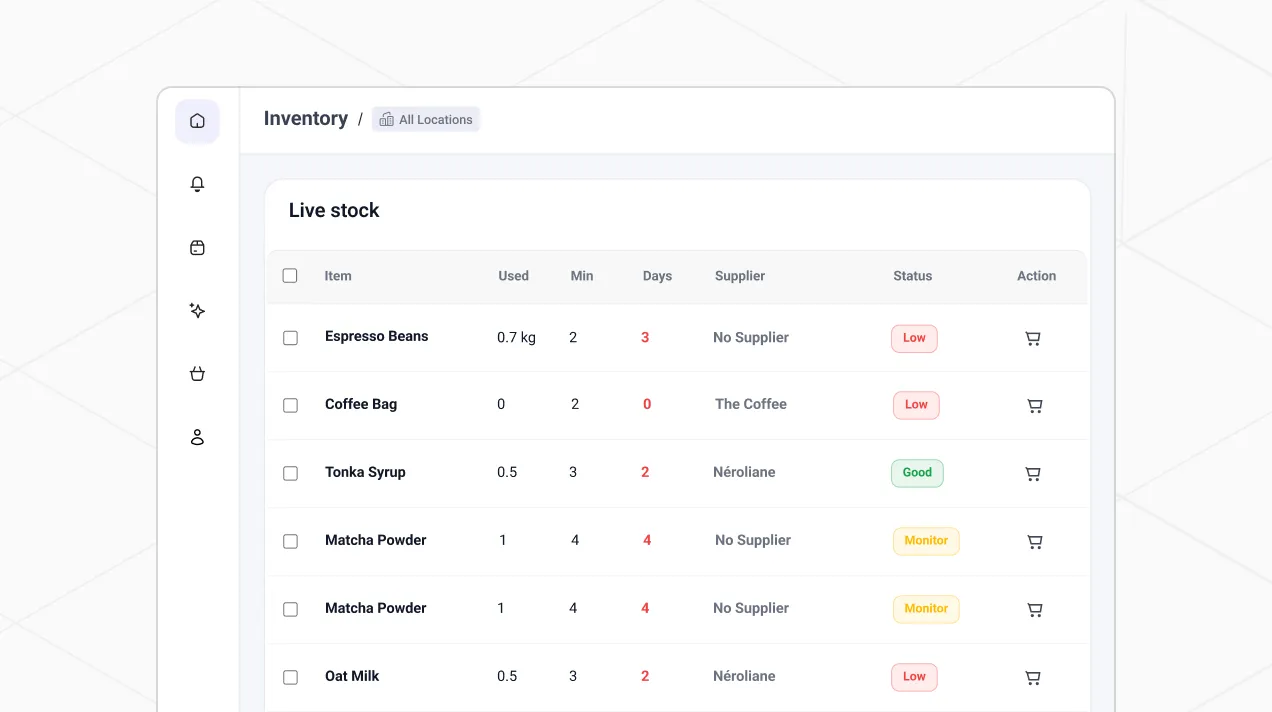Open notifications bell in sidebar

197,184
